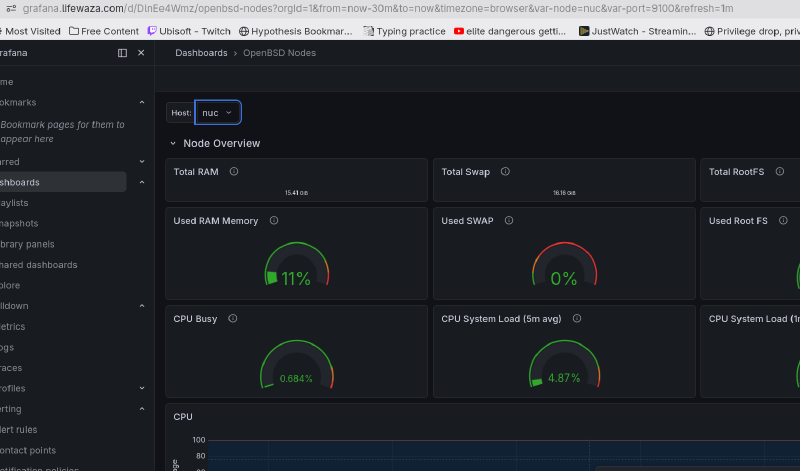Open Library panels in the sidebar

pyautogui.click(x=27, y=244)
